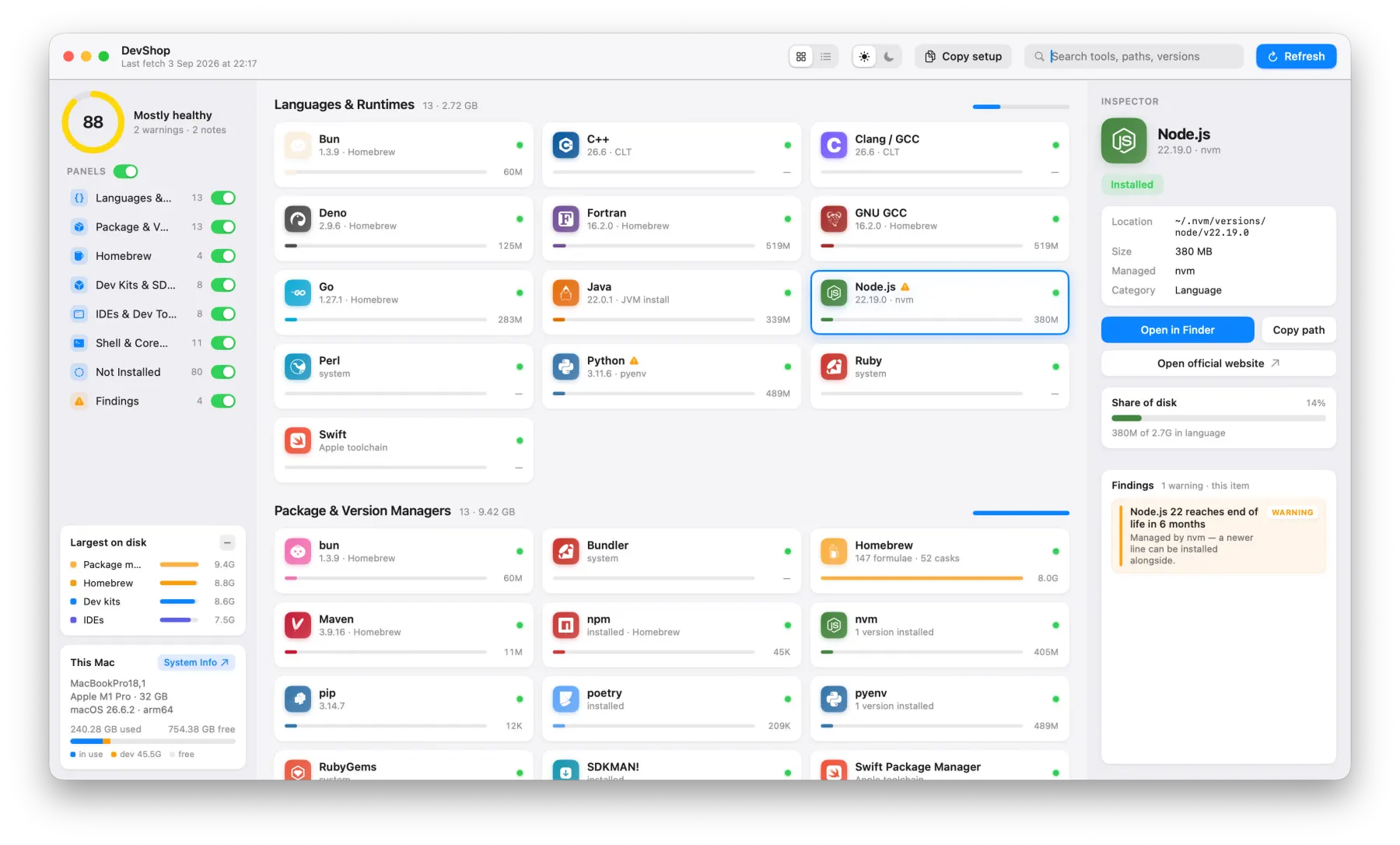The width and height of the screenshot is (1400, 845).
Task: Select Shell & Core panel item
Action: pos(131,342)
